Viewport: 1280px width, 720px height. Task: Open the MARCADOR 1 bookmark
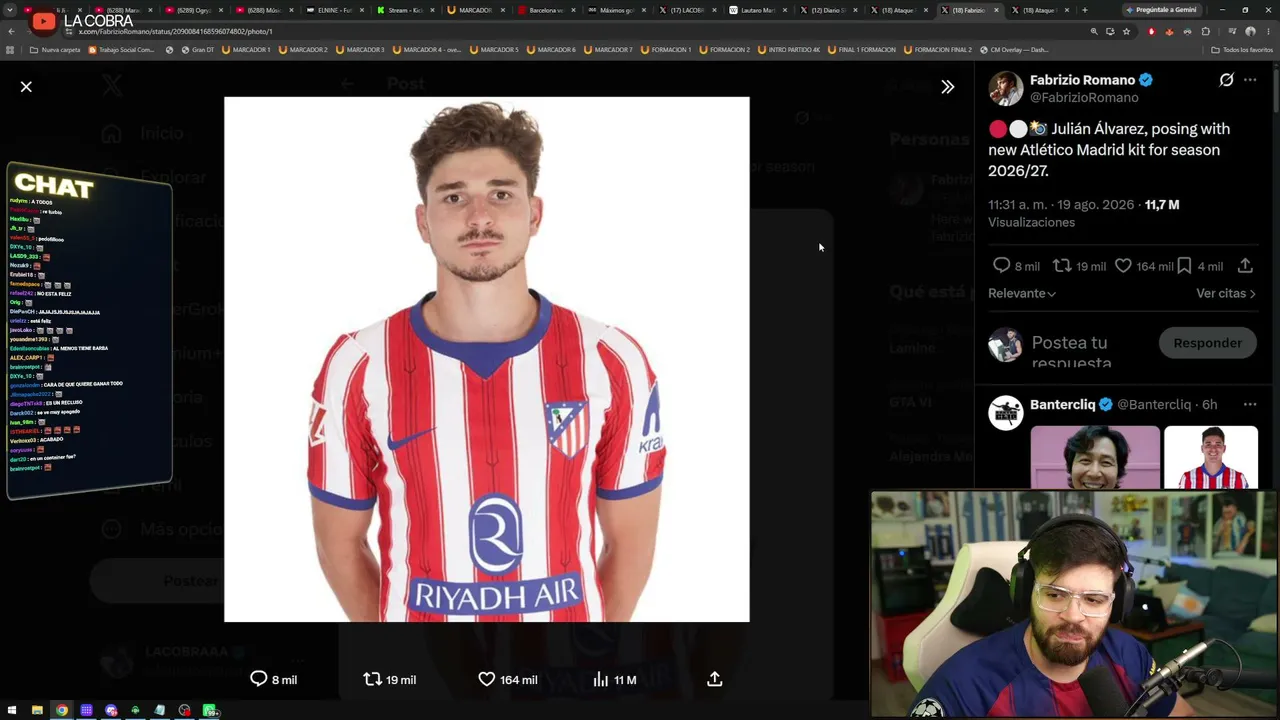[x=246, y=50]
